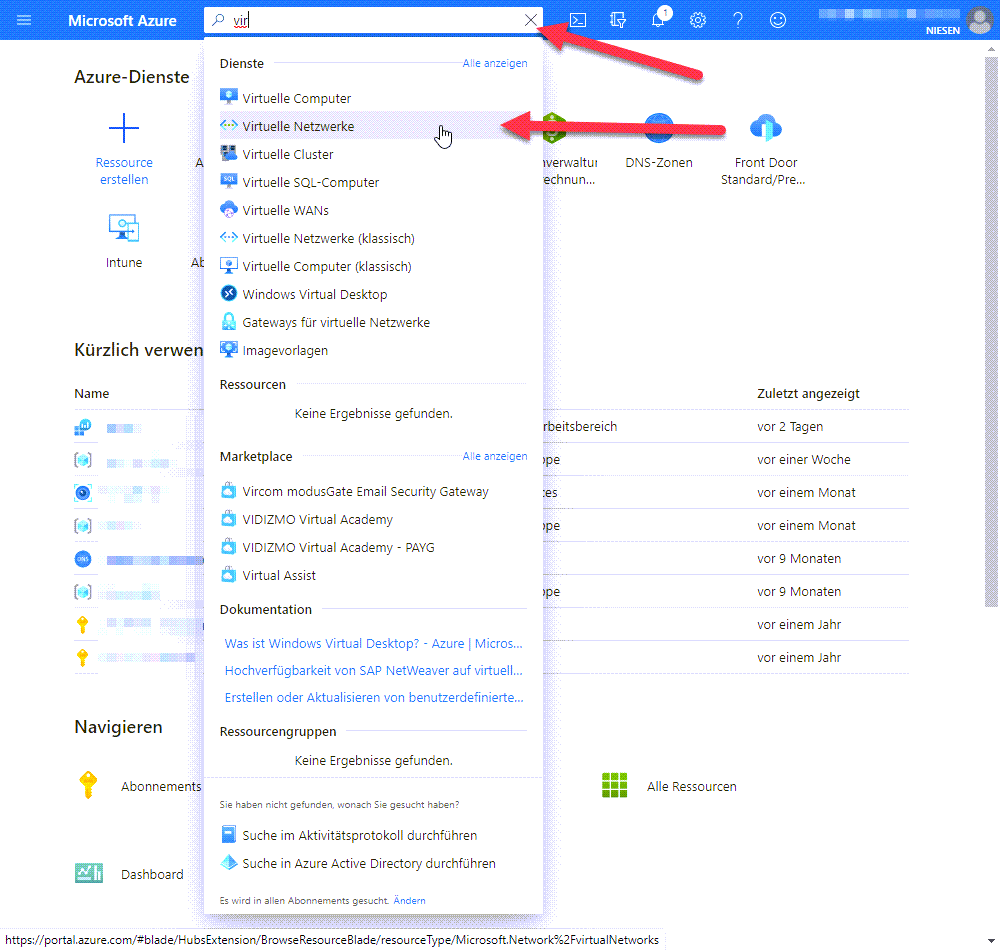Image resolution: width=1000 pixels, height=950 pixels.
Task: Select Virtuelle Computer (klassisch) result
Action: 373,267
